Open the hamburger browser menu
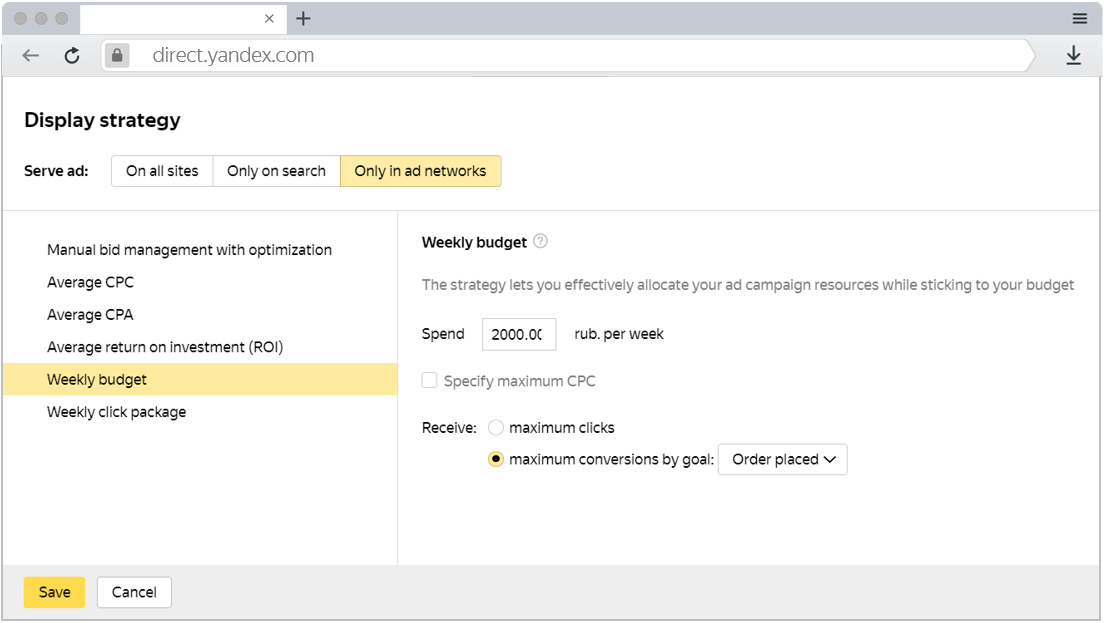The image size is (1104, 623). pos(1080,18)
